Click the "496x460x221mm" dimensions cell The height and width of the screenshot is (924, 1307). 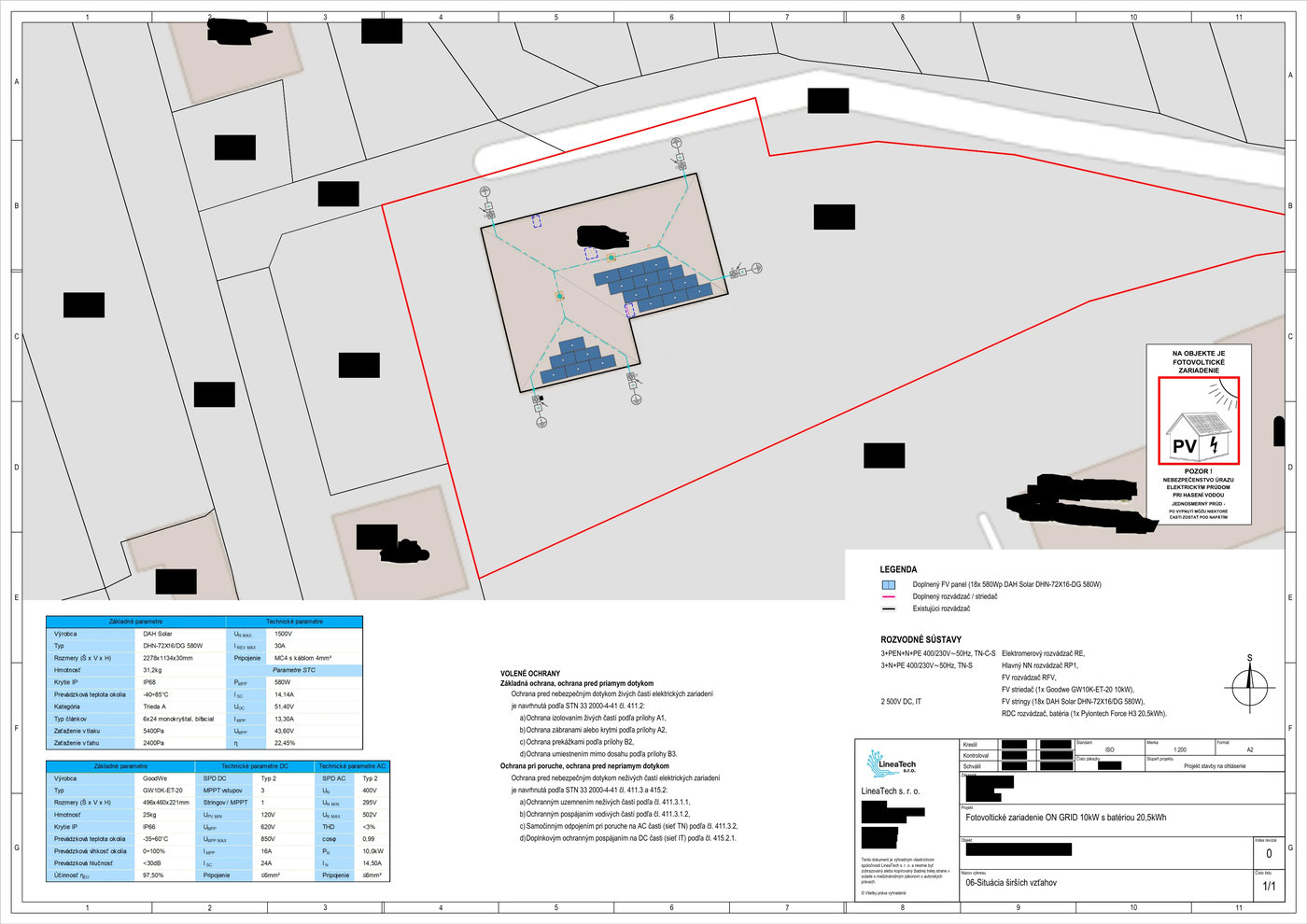pyautogui.click(x=166, y=803)
